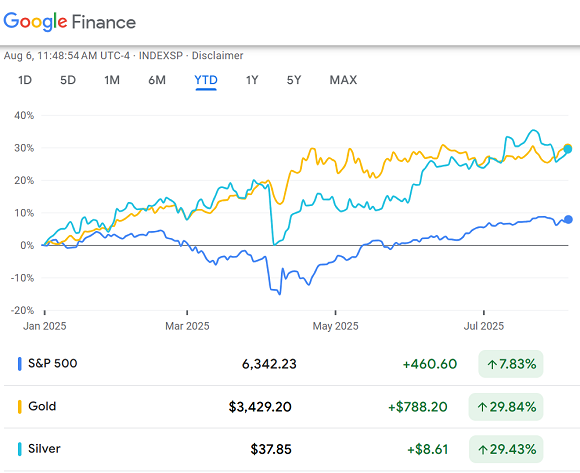The image size is (580, 473).
Task: Click the Silver teal color marker
Action: click(x=20, y=449)
